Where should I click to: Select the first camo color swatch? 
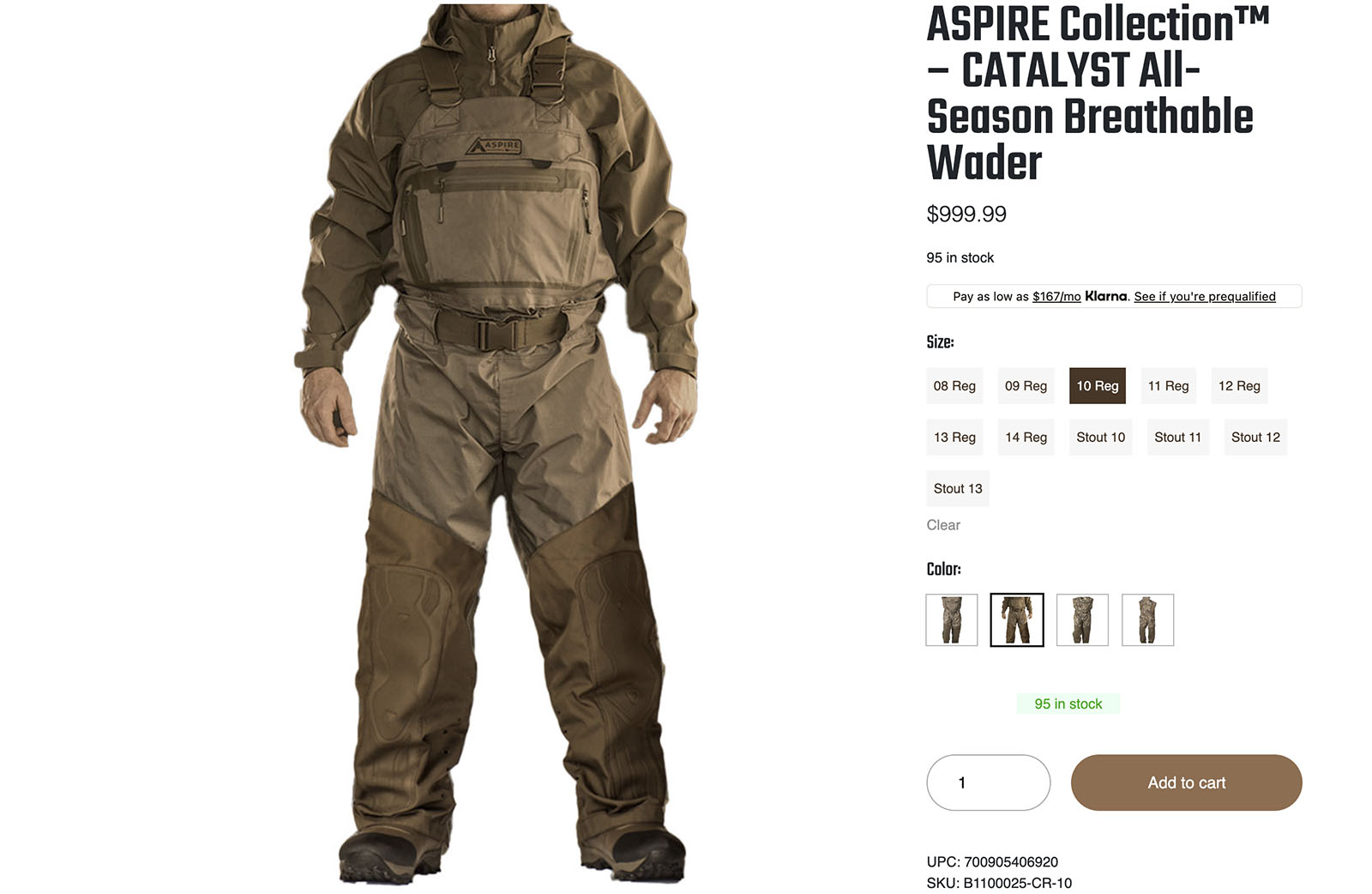coord(952,619)
